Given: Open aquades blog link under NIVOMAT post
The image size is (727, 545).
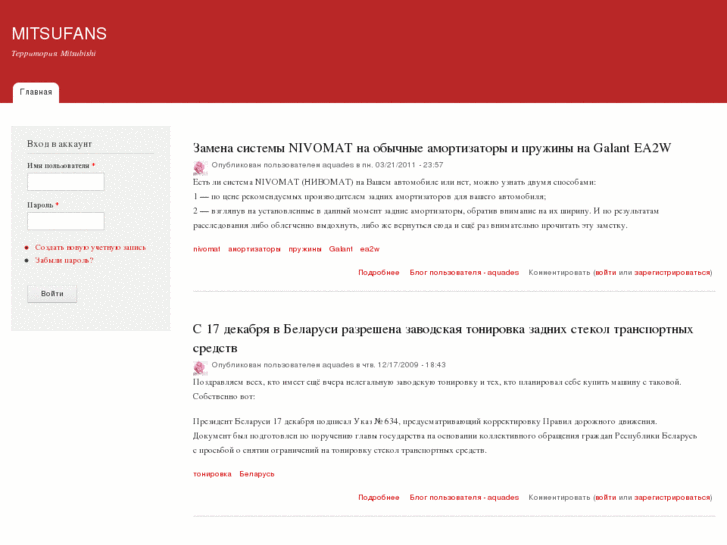Looking at the screenshot, I should [464, 272].
